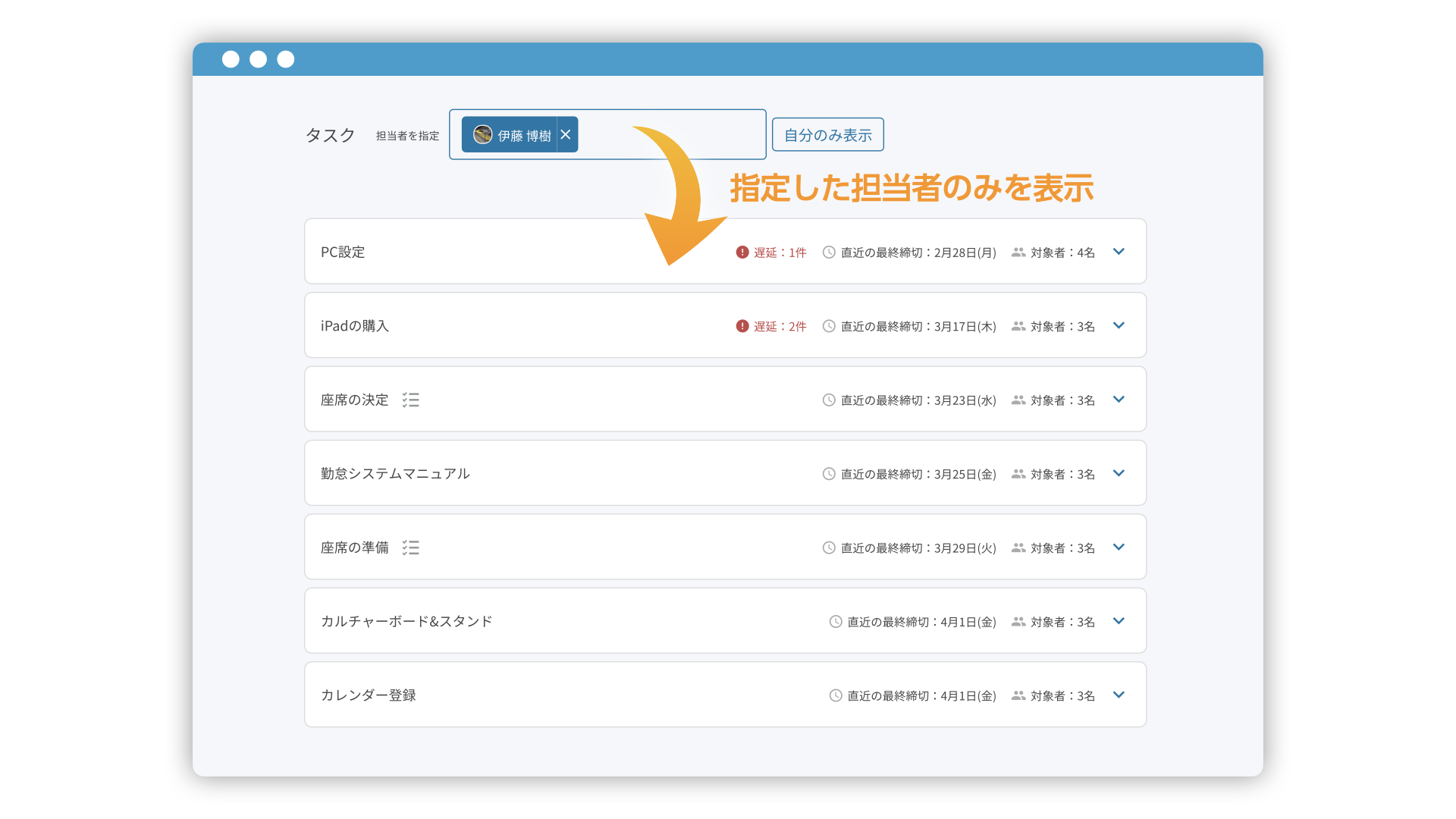Open the chevron on カルチャーボード&スタンド row
This screenshot has height=819, width=1456.
tap(1119, 620)
